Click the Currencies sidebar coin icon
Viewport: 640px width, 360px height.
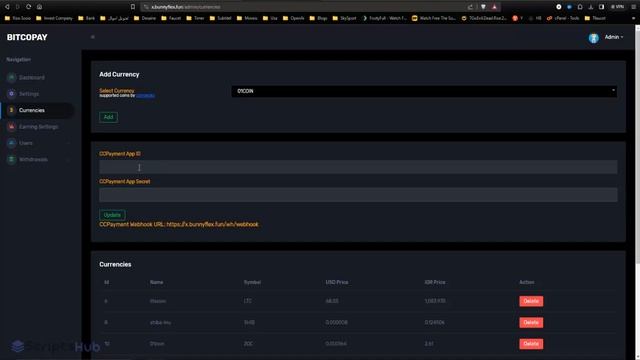click(11, 110)
